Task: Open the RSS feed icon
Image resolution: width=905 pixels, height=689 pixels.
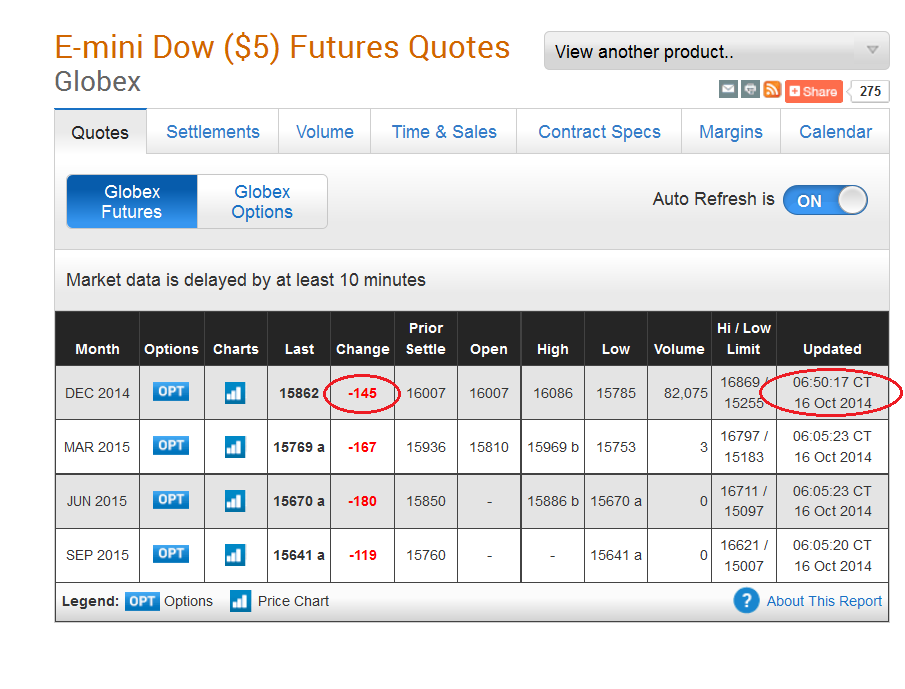Action: coord(772,89)
